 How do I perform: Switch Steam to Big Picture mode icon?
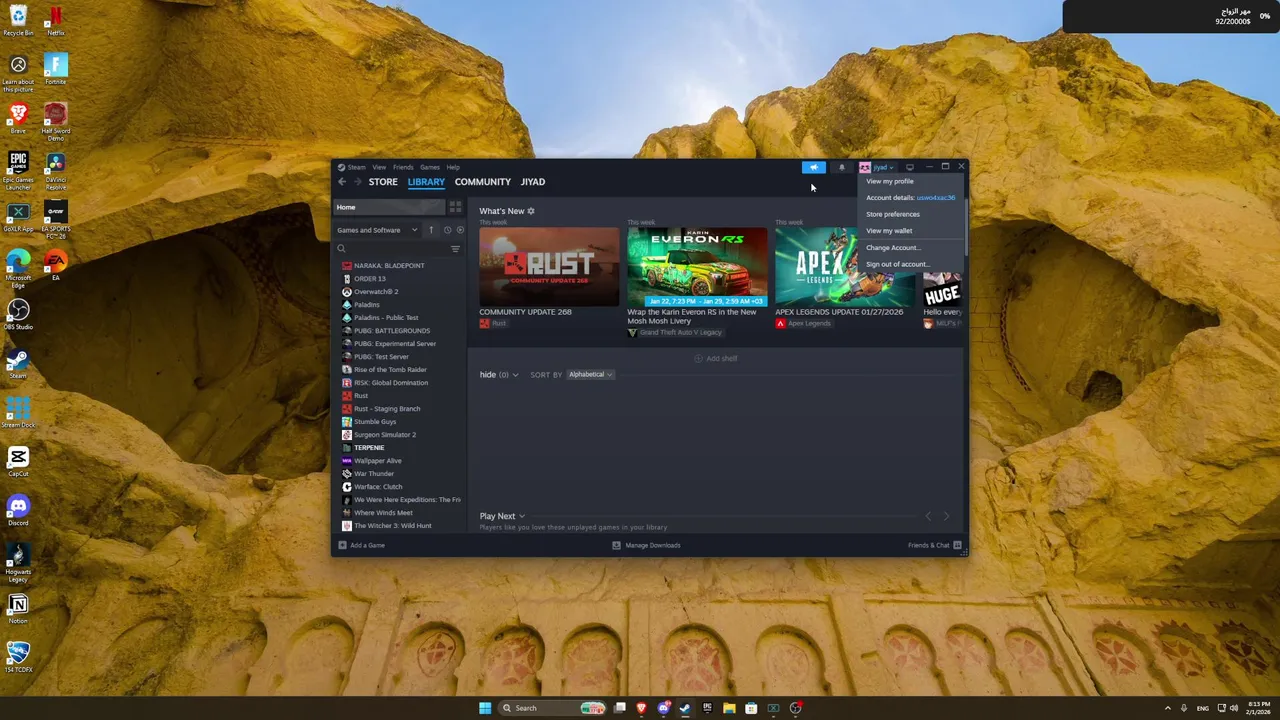coord(910,167)
